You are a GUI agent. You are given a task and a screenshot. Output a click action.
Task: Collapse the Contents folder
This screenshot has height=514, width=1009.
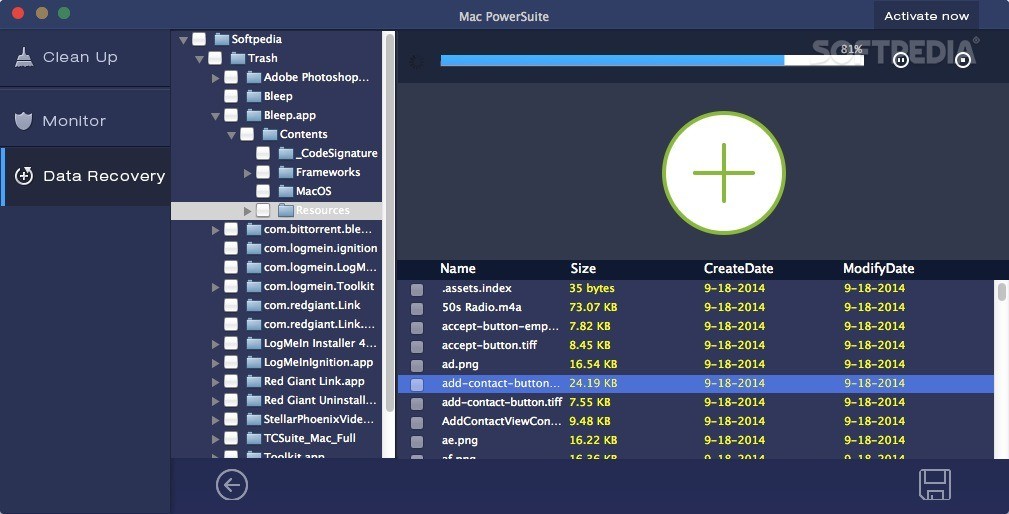tap(232, 135)
